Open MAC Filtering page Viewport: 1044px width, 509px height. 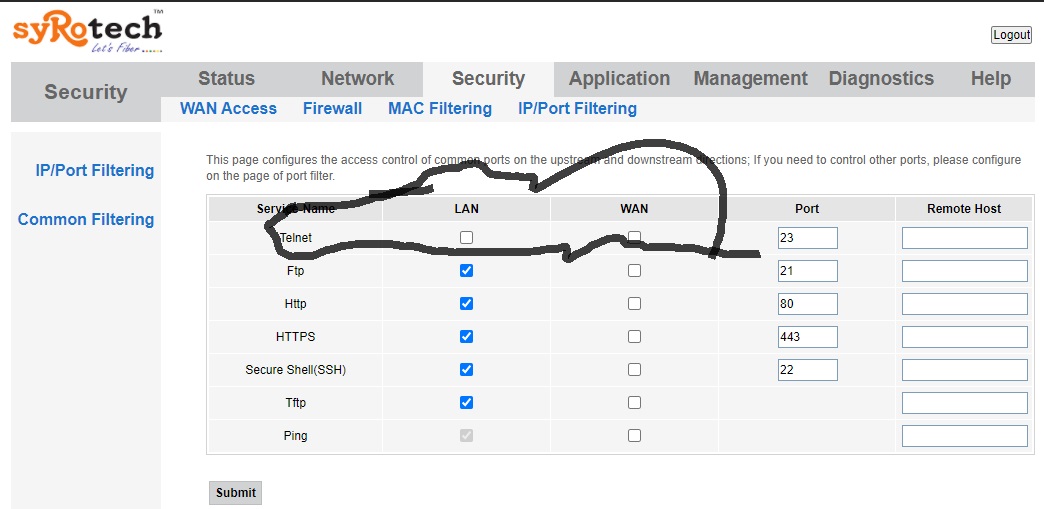click(440, 109)
